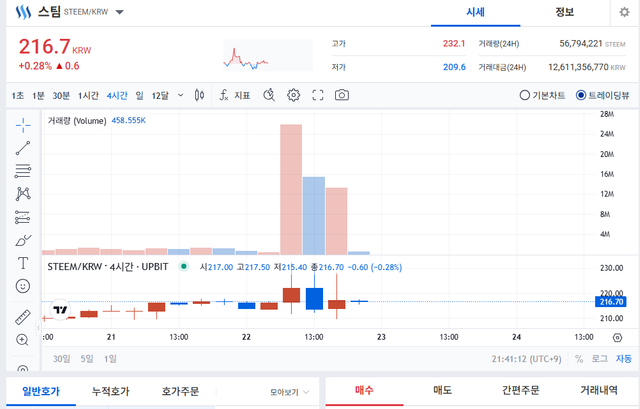
Task: Take a chart snapshot with camera icon
Action: 342,96
